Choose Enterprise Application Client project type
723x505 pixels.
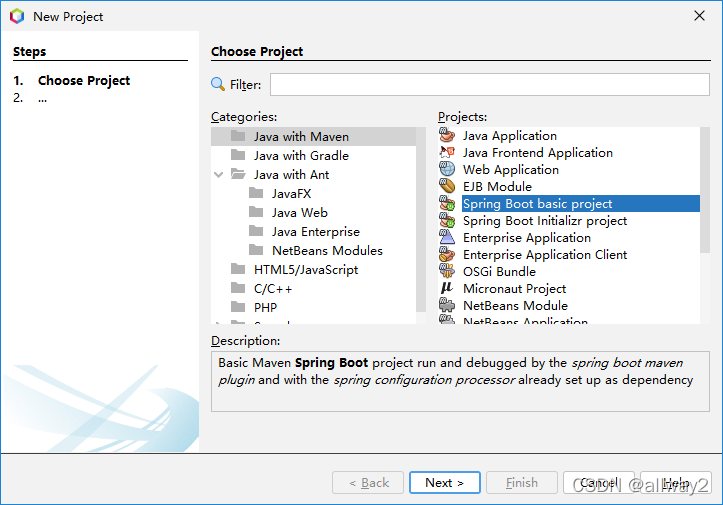[x=545, y=255]
